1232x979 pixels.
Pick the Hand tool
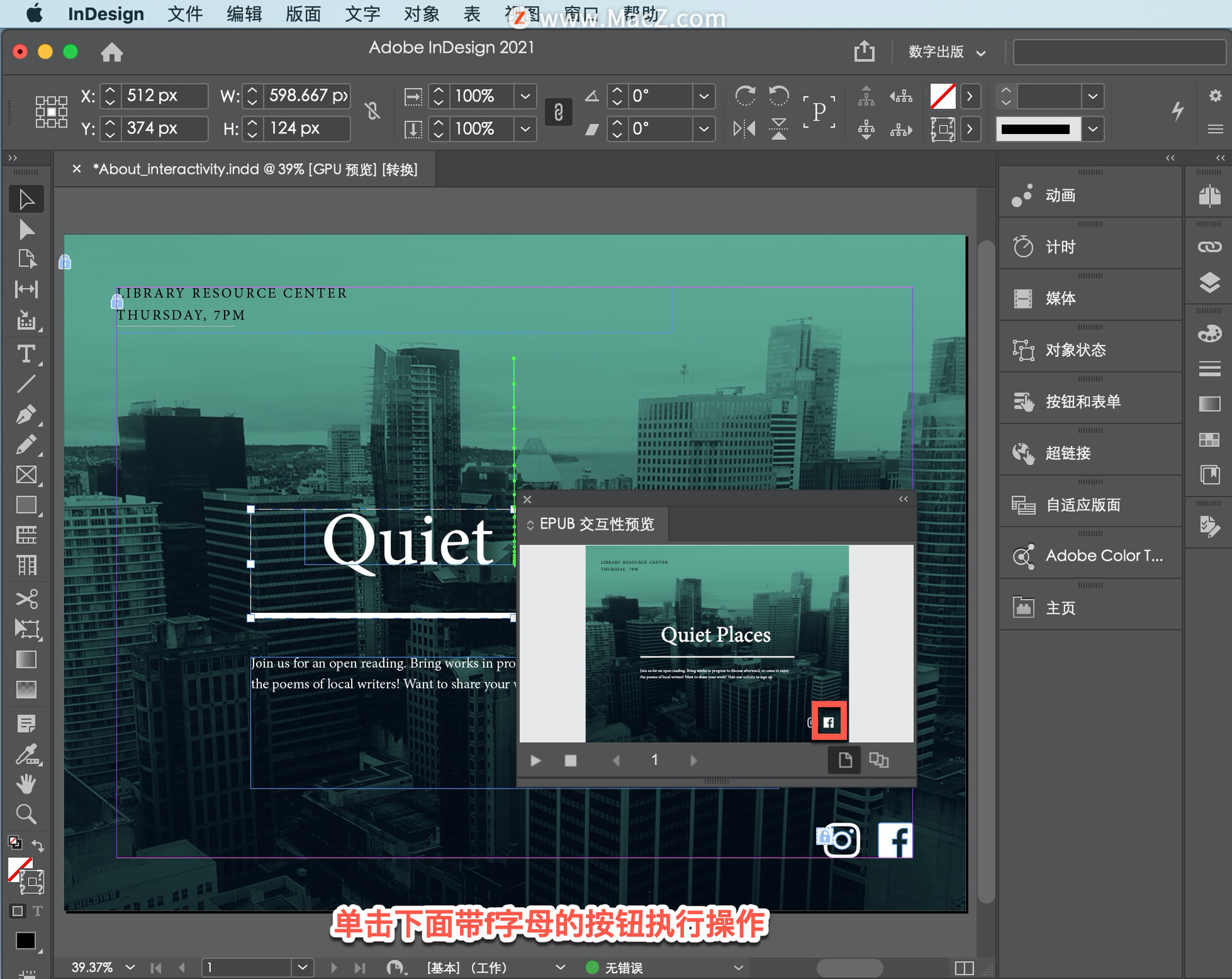click(x=26, y=783)
